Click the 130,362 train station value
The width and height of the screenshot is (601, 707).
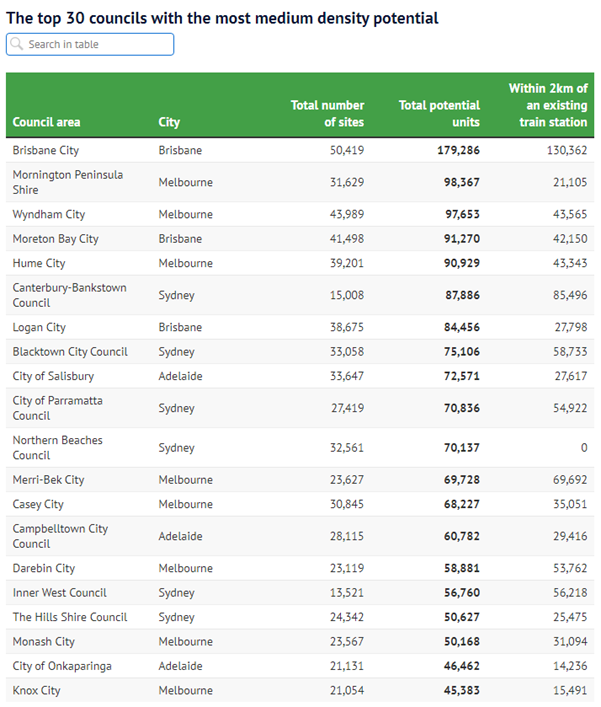[x=567, y=150]
